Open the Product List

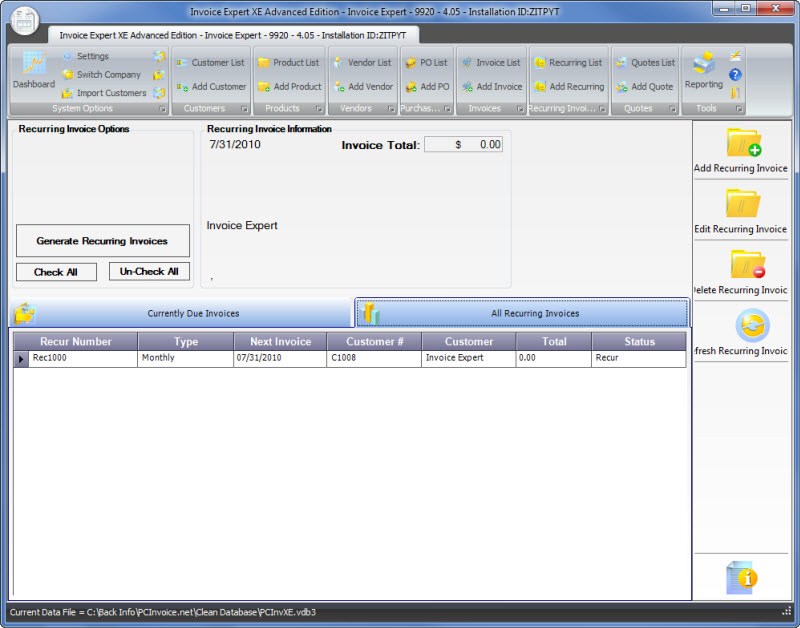click(x=288, y=63)
